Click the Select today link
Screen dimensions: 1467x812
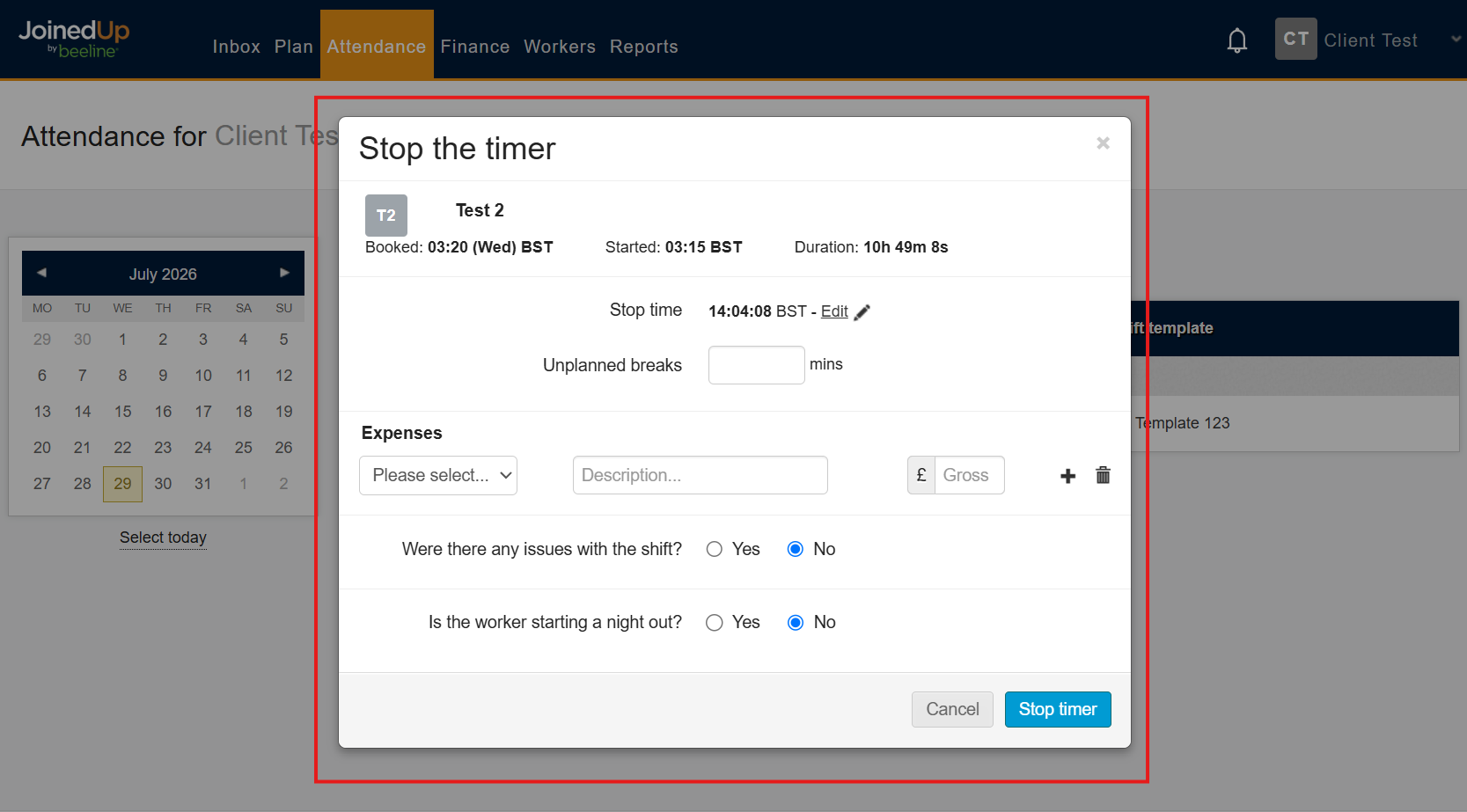(x=163, y=538)
